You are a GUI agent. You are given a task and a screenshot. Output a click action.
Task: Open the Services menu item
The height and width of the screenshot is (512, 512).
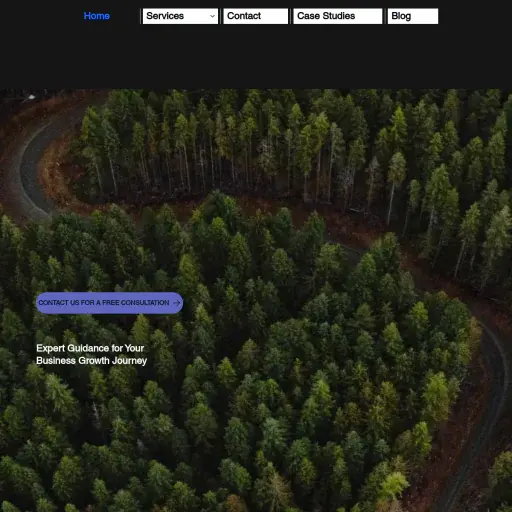pyautogui.click(x=180, y=16)
